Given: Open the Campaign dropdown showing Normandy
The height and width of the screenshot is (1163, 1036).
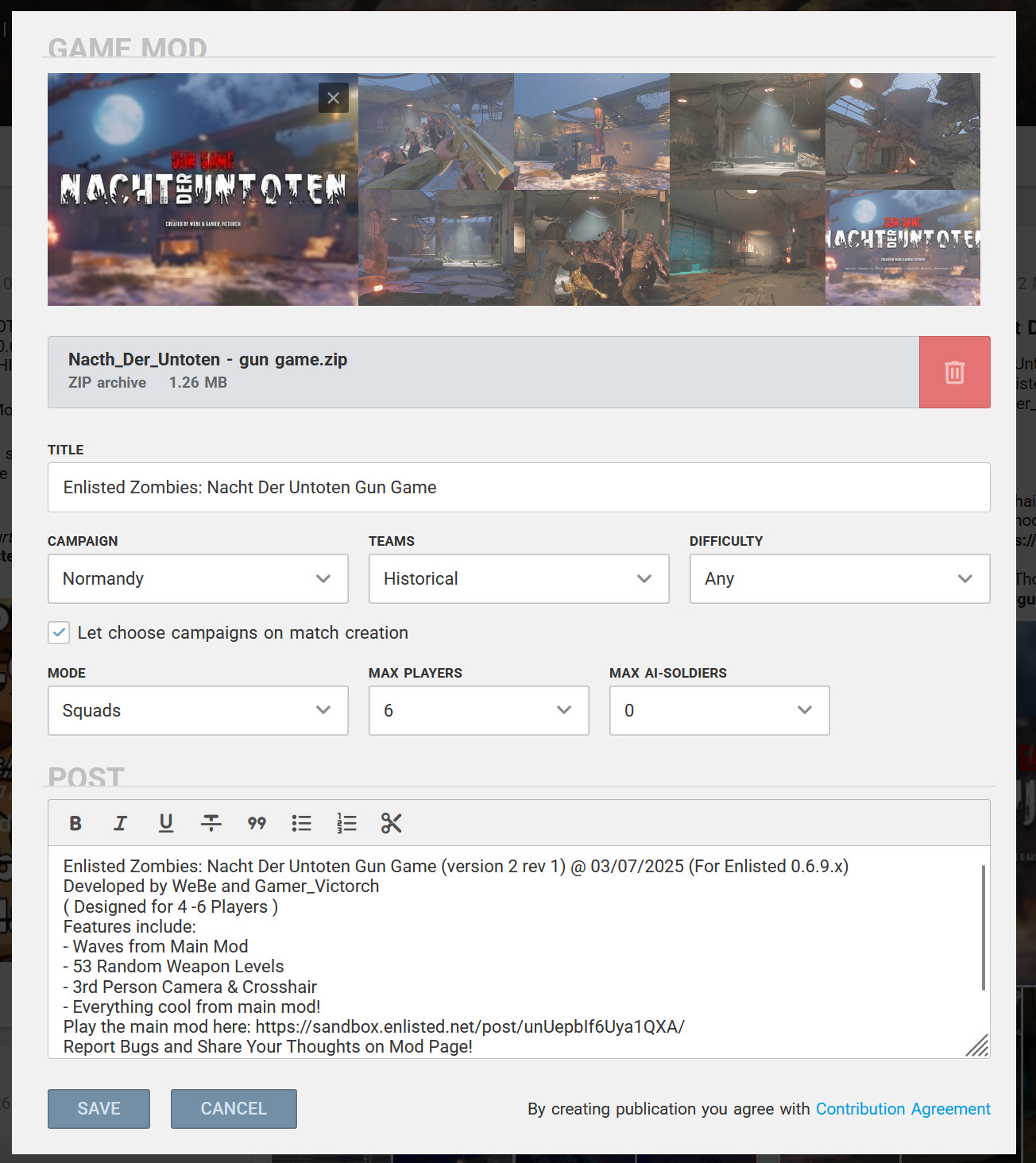Looking at the screenshot, I should pyautogui.click(x=198, y=578).
